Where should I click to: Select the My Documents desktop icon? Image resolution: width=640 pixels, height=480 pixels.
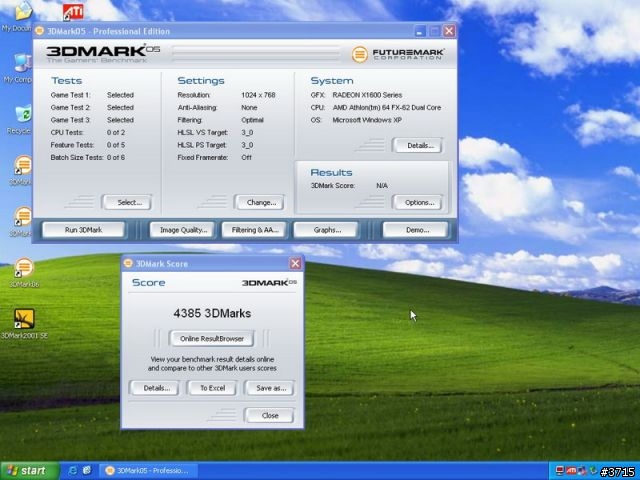click(17, 16)
